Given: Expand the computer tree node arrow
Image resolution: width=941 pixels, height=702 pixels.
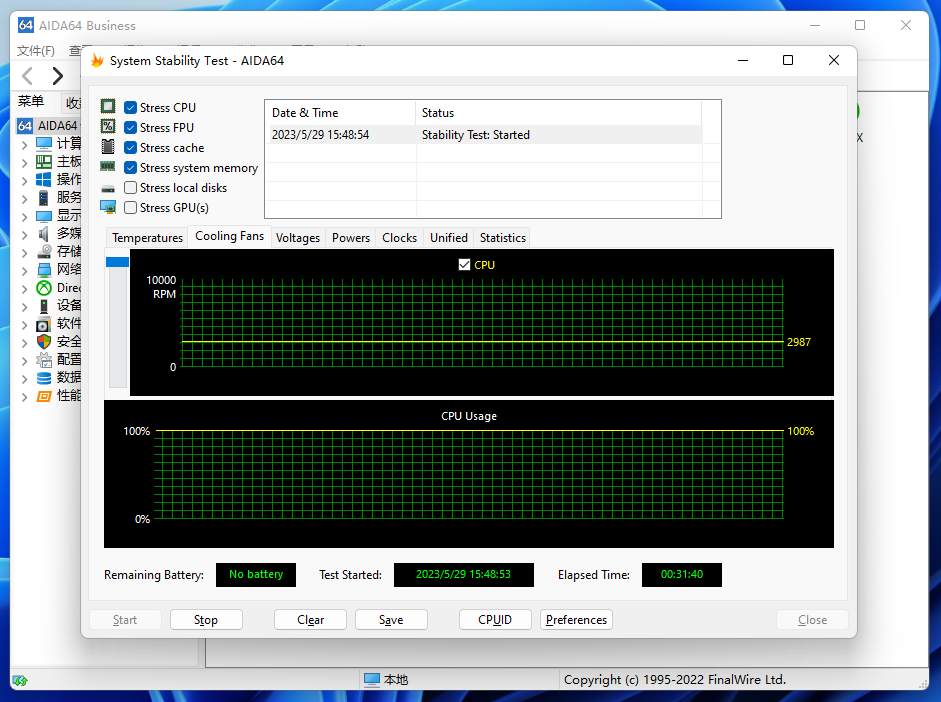Looking at the screenshot, I should (x=24, y=145).
